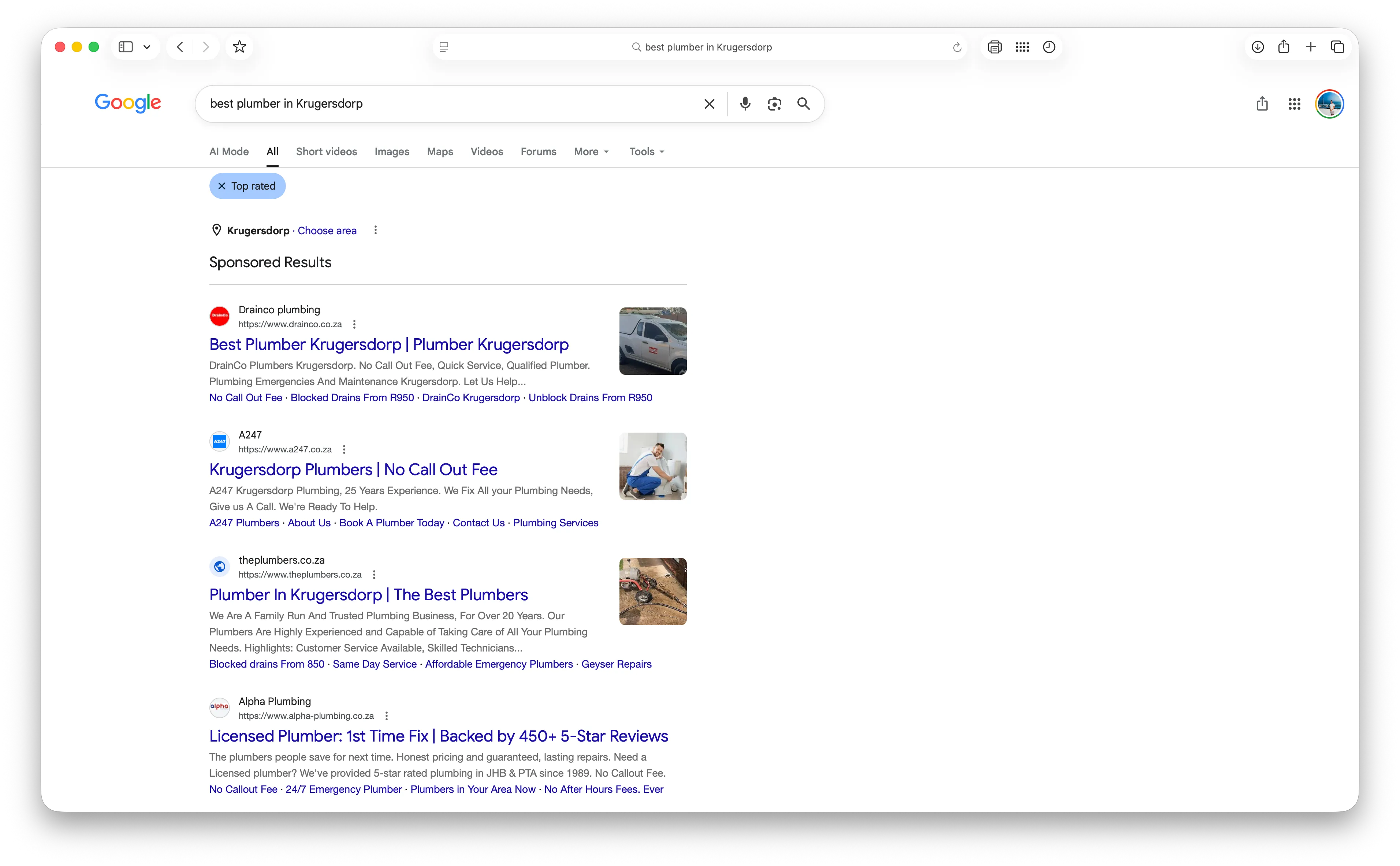Open the location options three-dot menu
1400x866 pixels.
click(x=375, y=230)
